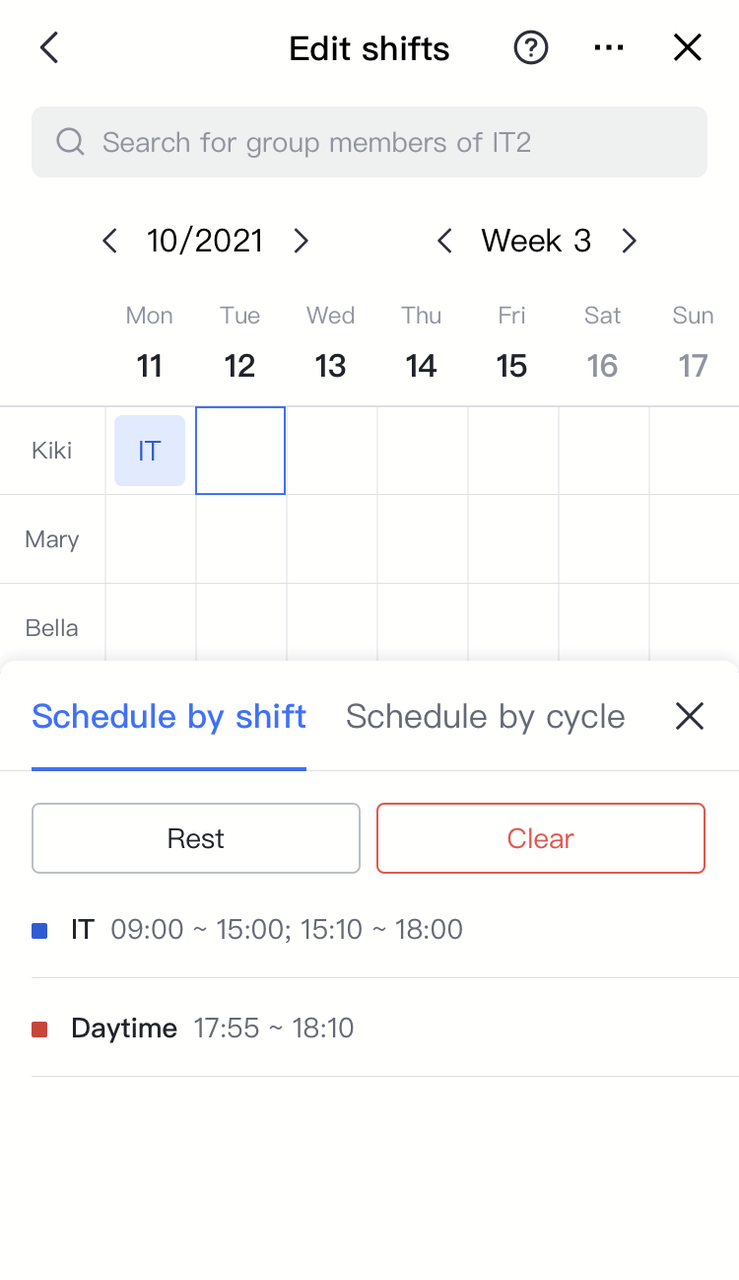Choose the Daytime 17:55 ~ 18:10 shift
The width and height of the screenshot is (739, 1280).
click(x=213, y=1028)
